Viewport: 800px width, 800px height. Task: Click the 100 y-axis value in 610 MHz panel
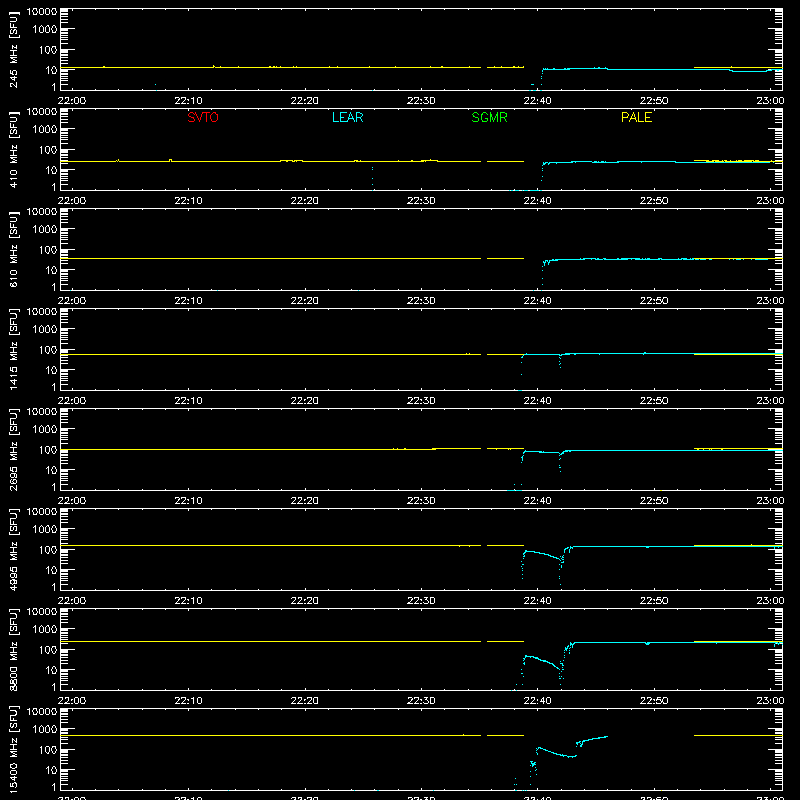[x=48, y=250]
